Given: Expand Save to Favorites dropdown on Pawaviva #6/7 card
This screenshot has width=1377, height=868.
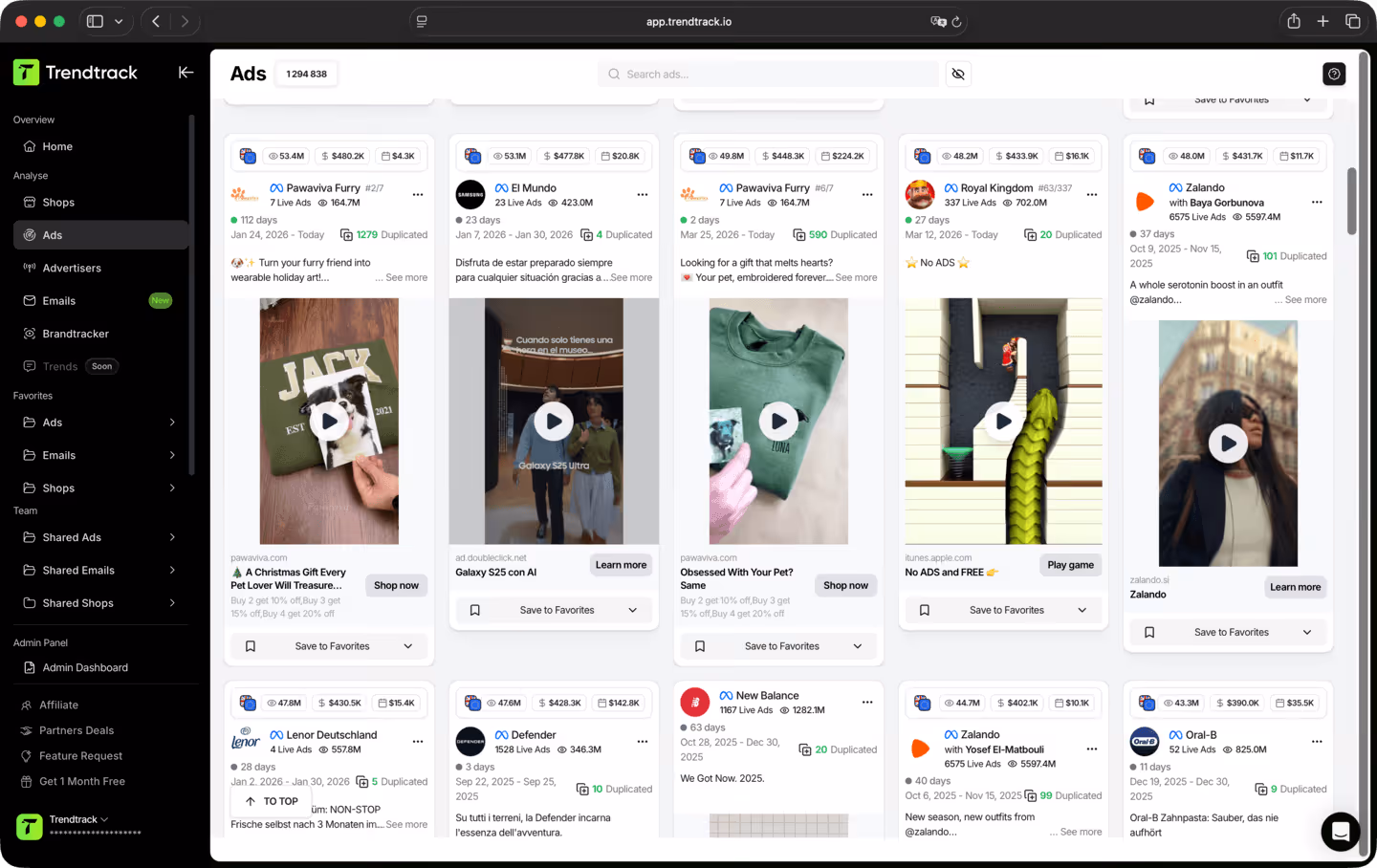Looking at the screenshot, I should pyautogui.click(x=858, y=646).
